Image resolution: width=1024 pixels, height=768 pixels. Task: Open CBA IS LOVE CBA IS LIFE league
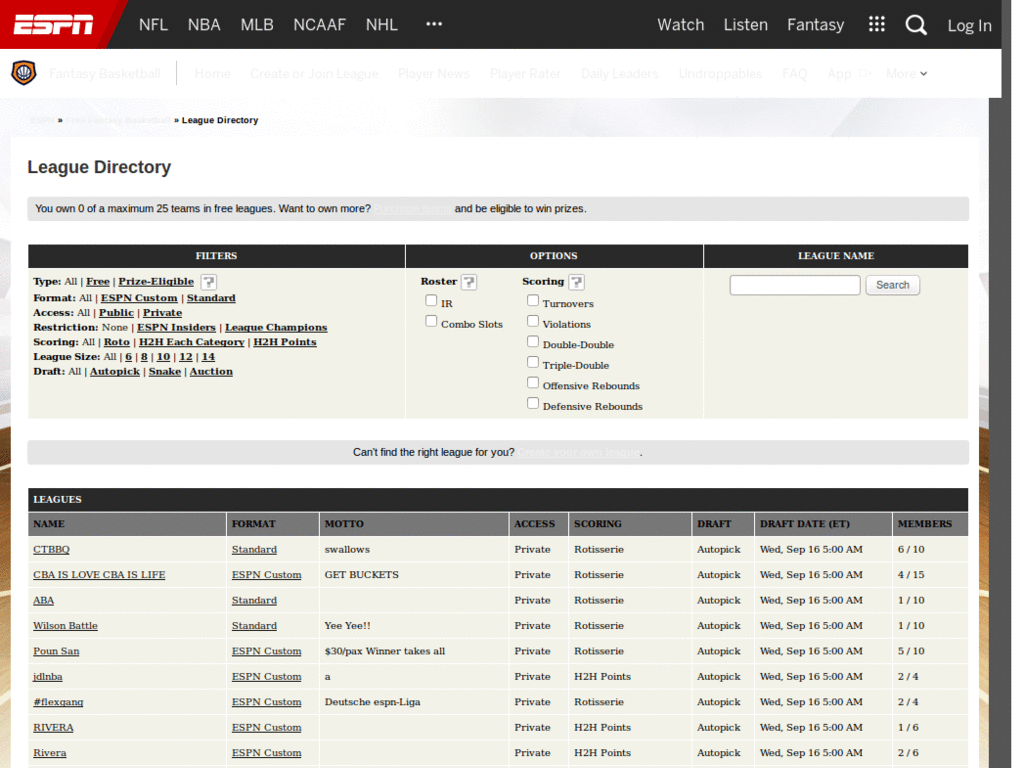click(99, 575)
